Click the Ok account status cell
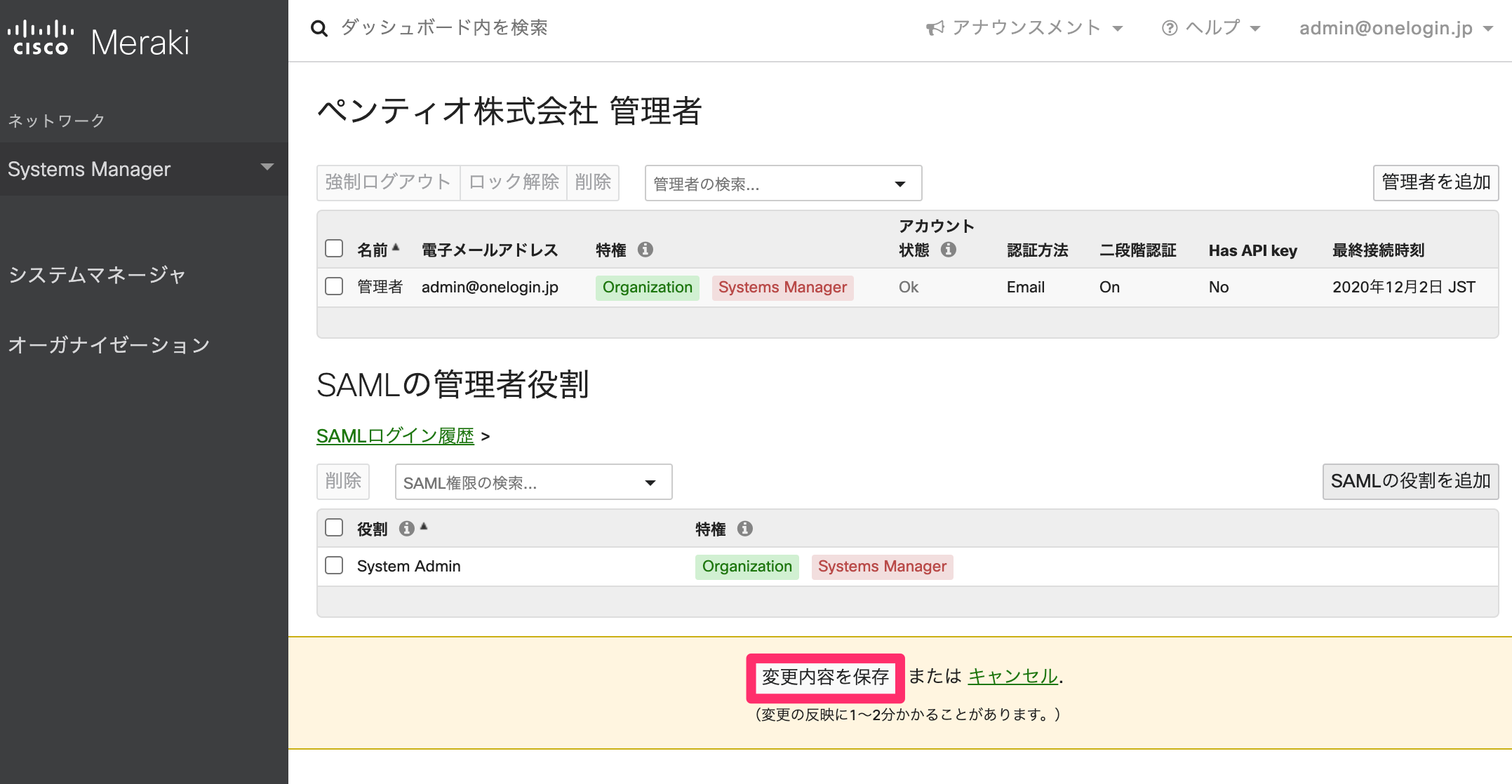This screenshot has height=784, width=1512. point(909,288)
